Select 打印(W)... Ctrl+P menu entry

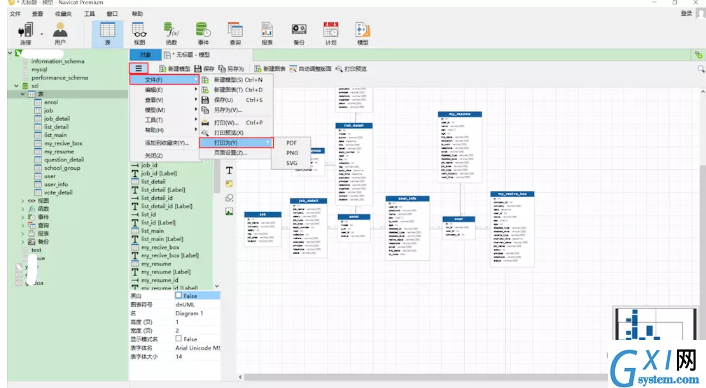236,122
